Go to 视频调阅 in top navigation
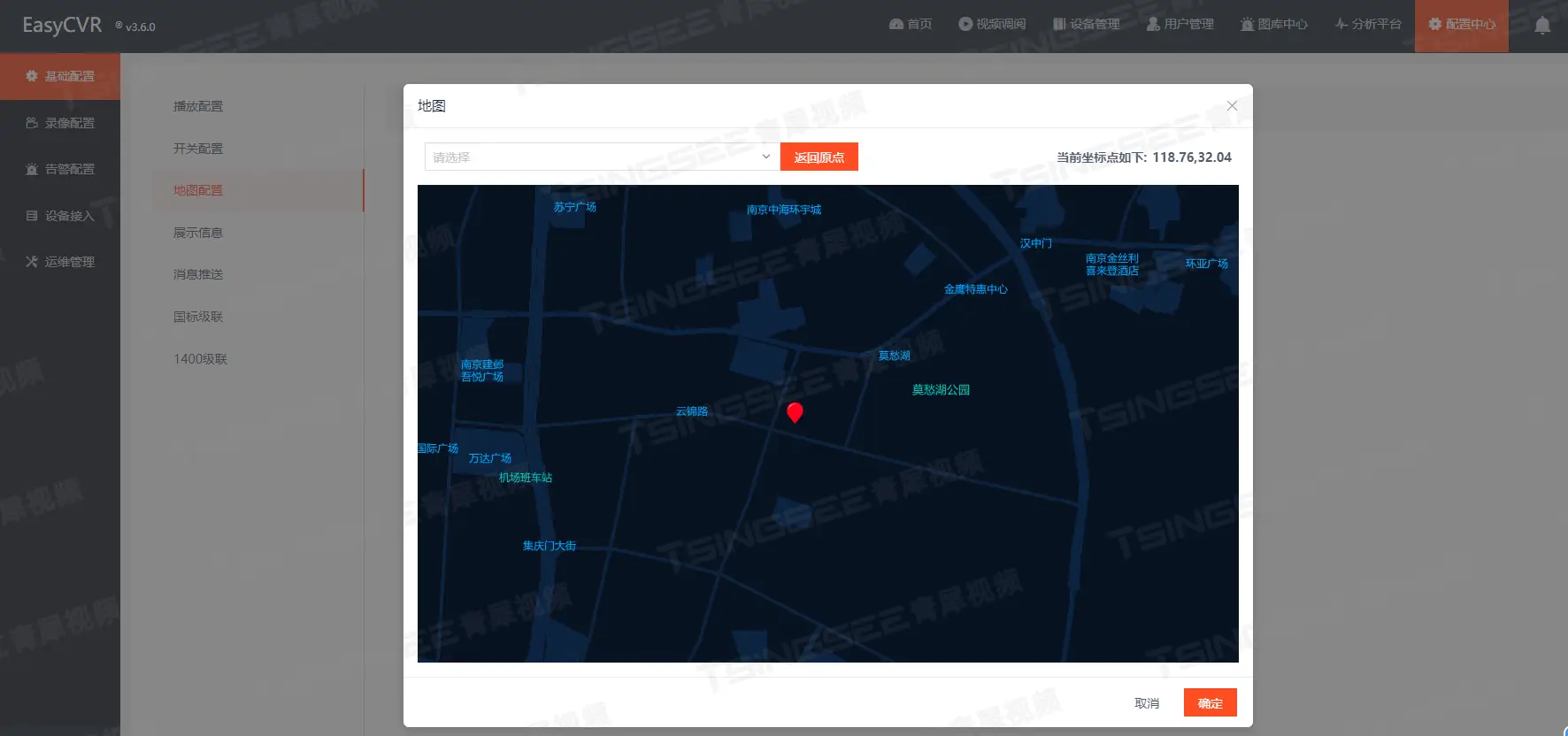The image size is (1568, 736). click(x=992, y=24)
